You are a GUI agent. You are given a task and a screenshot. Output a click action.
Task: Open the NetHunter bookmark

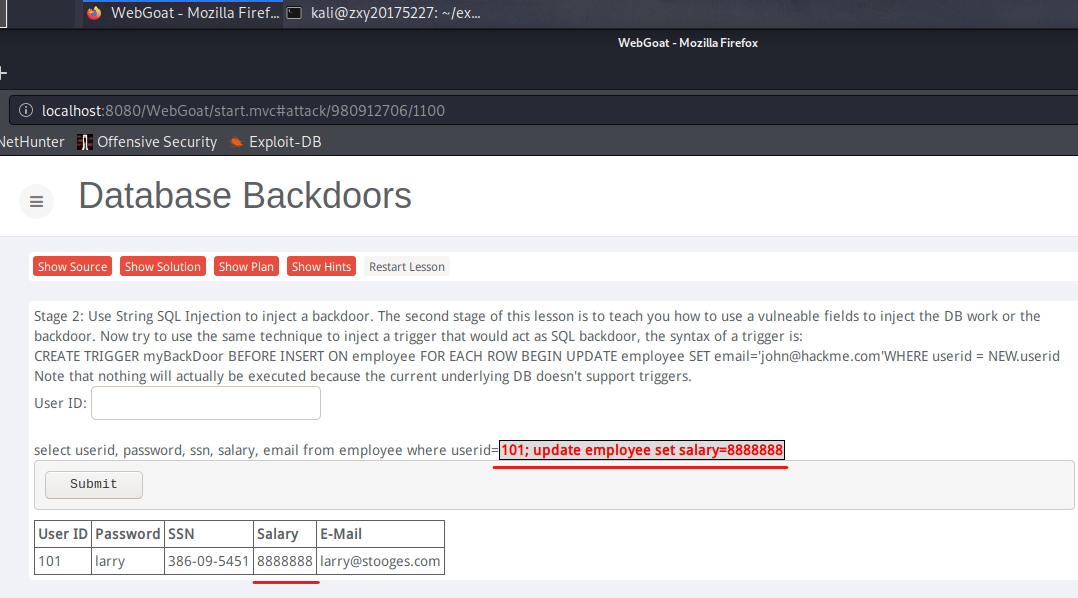(x=32, y=142)
